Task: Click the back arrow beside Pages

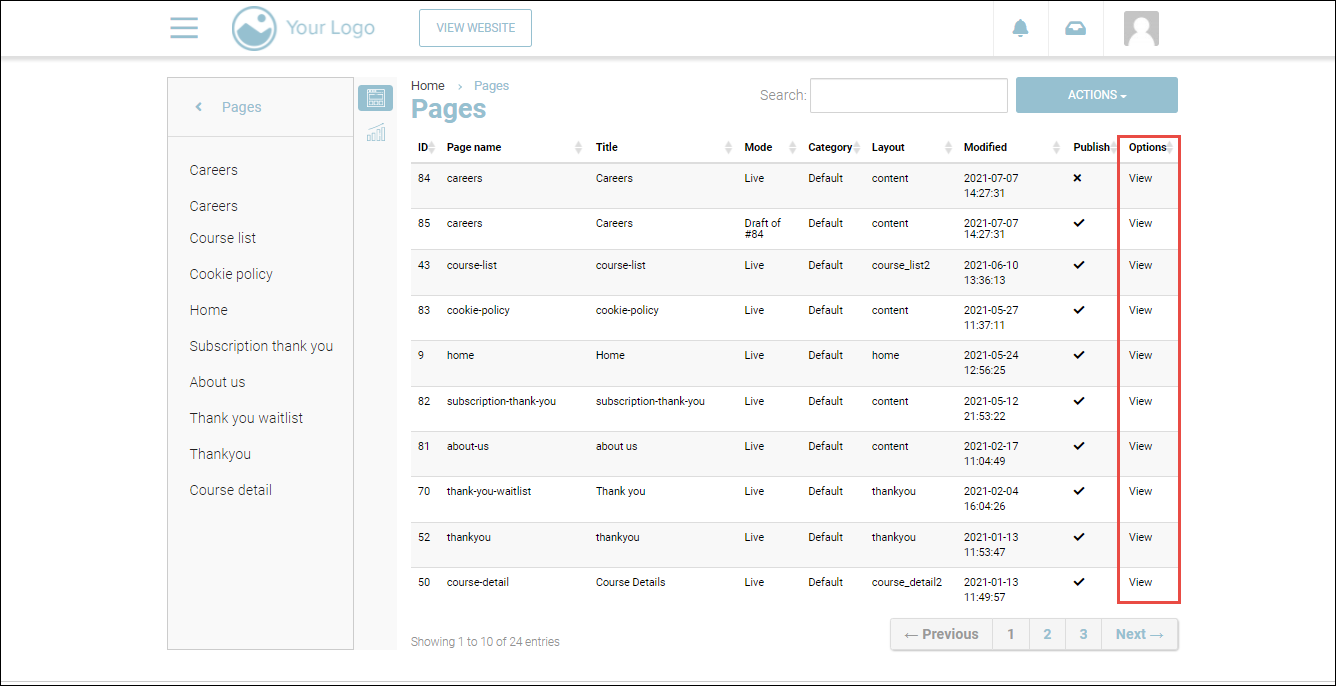Action: tap(199, 107)
